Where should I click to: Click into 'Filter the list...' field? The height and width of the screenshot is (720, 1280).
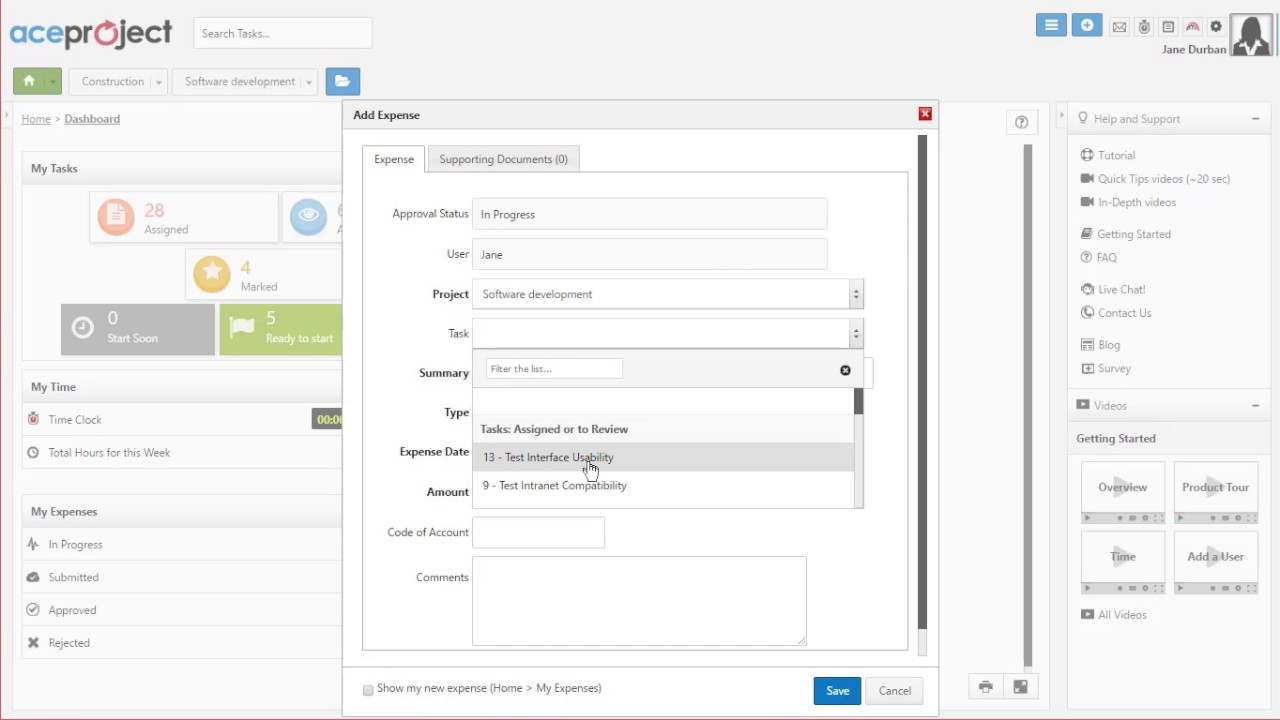click(x=554, y=369)
